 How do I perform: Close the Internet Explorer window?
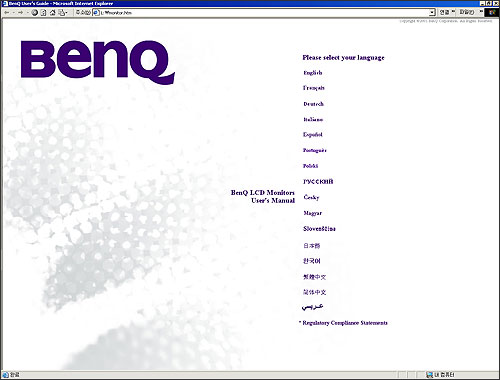pyautogui.click(x=496, y=3)
